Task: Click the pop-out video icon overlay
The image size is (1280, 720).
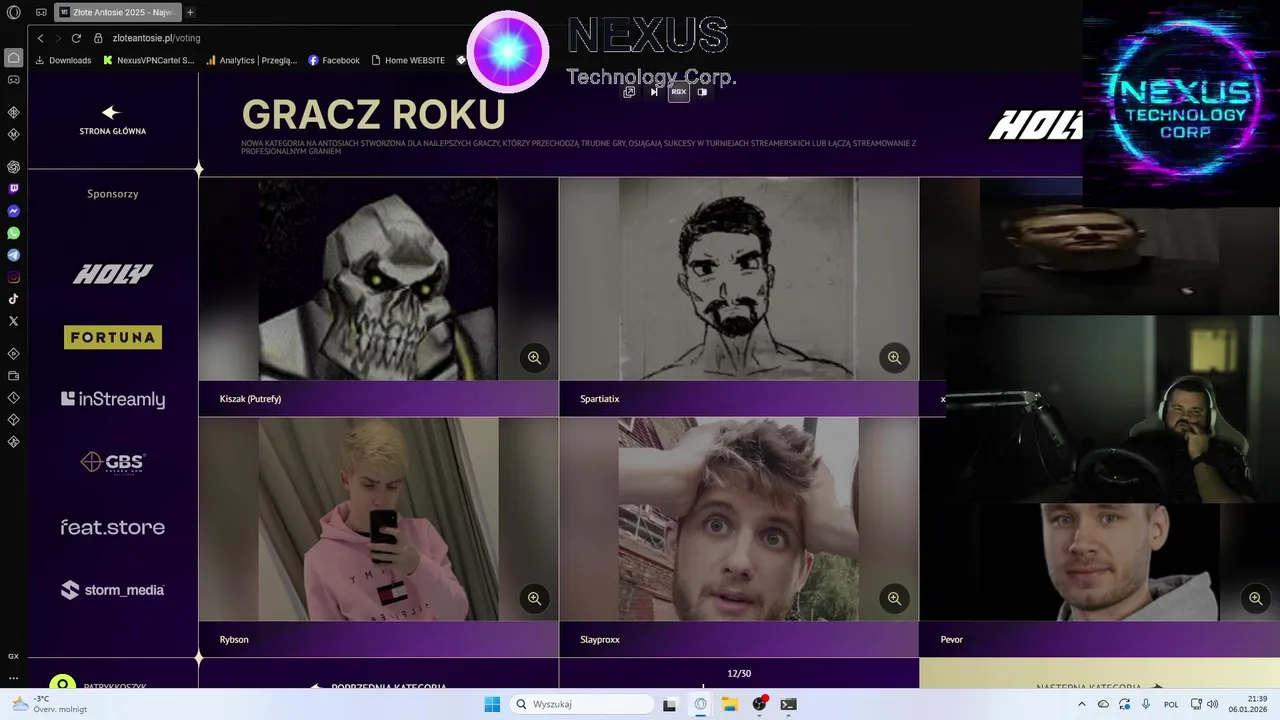Action: pos(629,92)
